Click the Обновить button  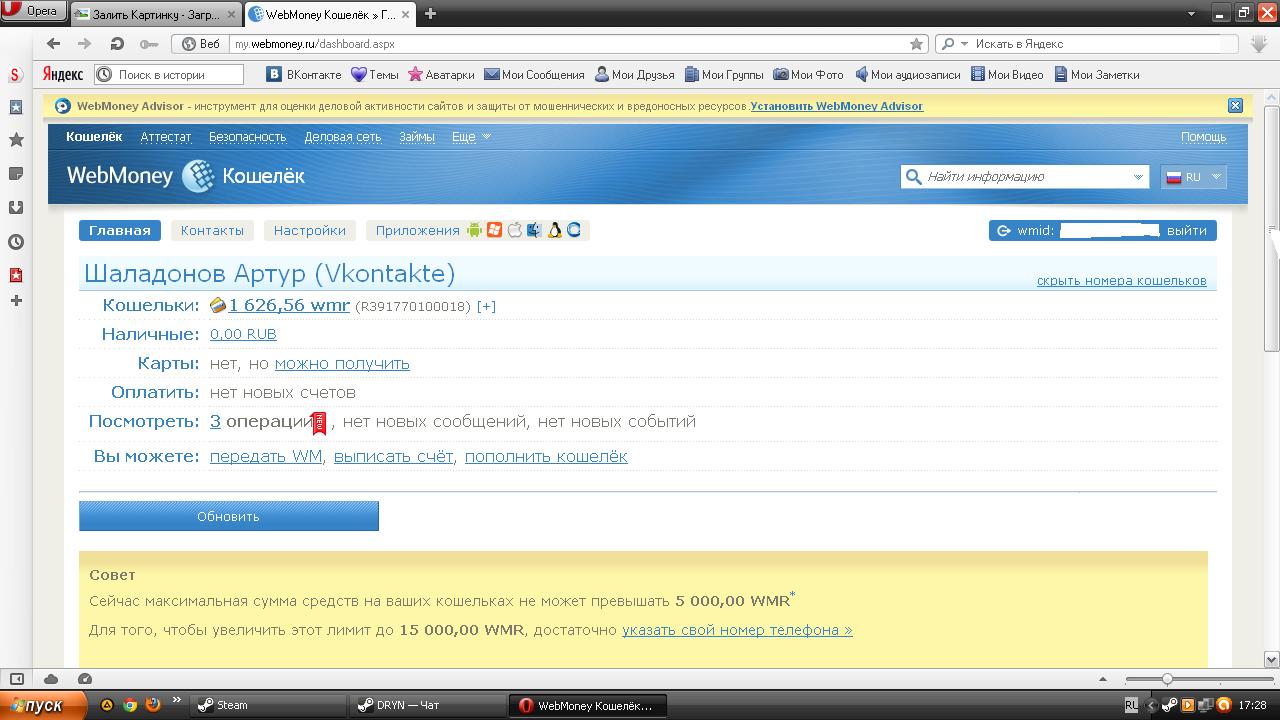coord(229,516)
